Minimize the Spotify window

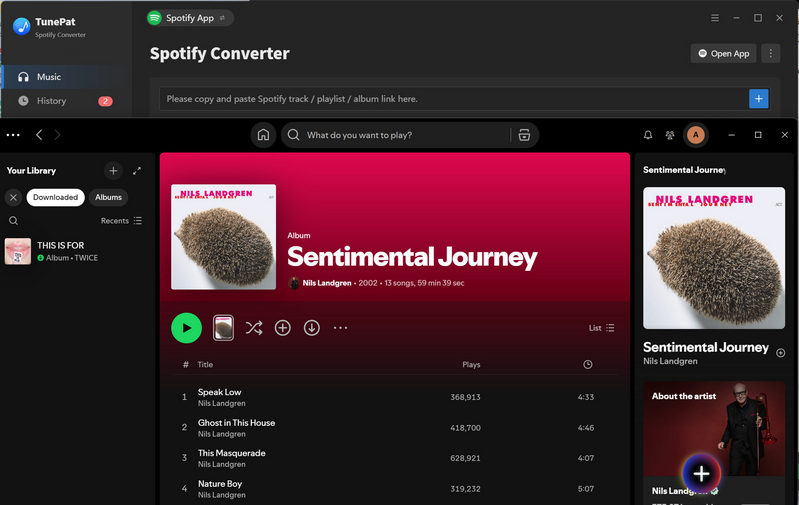pyautogui.click(x=731, y=135)
